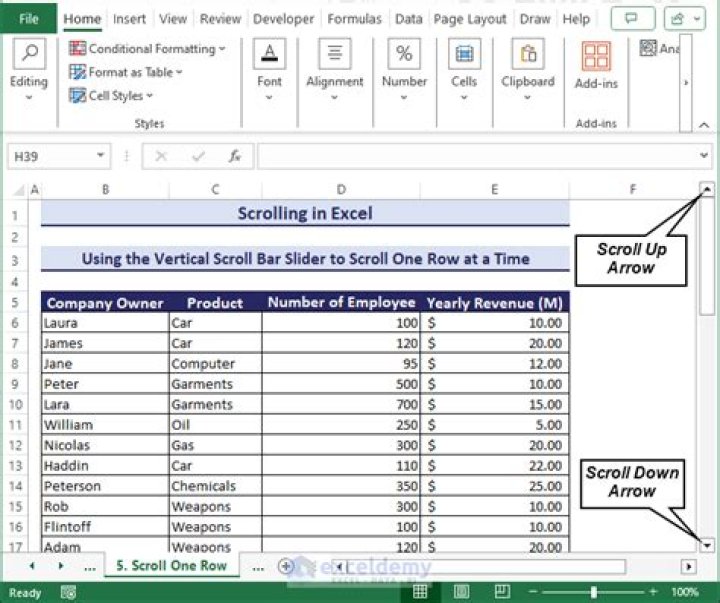Click the Select All corner triangle
This screenshot has height=603, width=720.
pos(17,190)
